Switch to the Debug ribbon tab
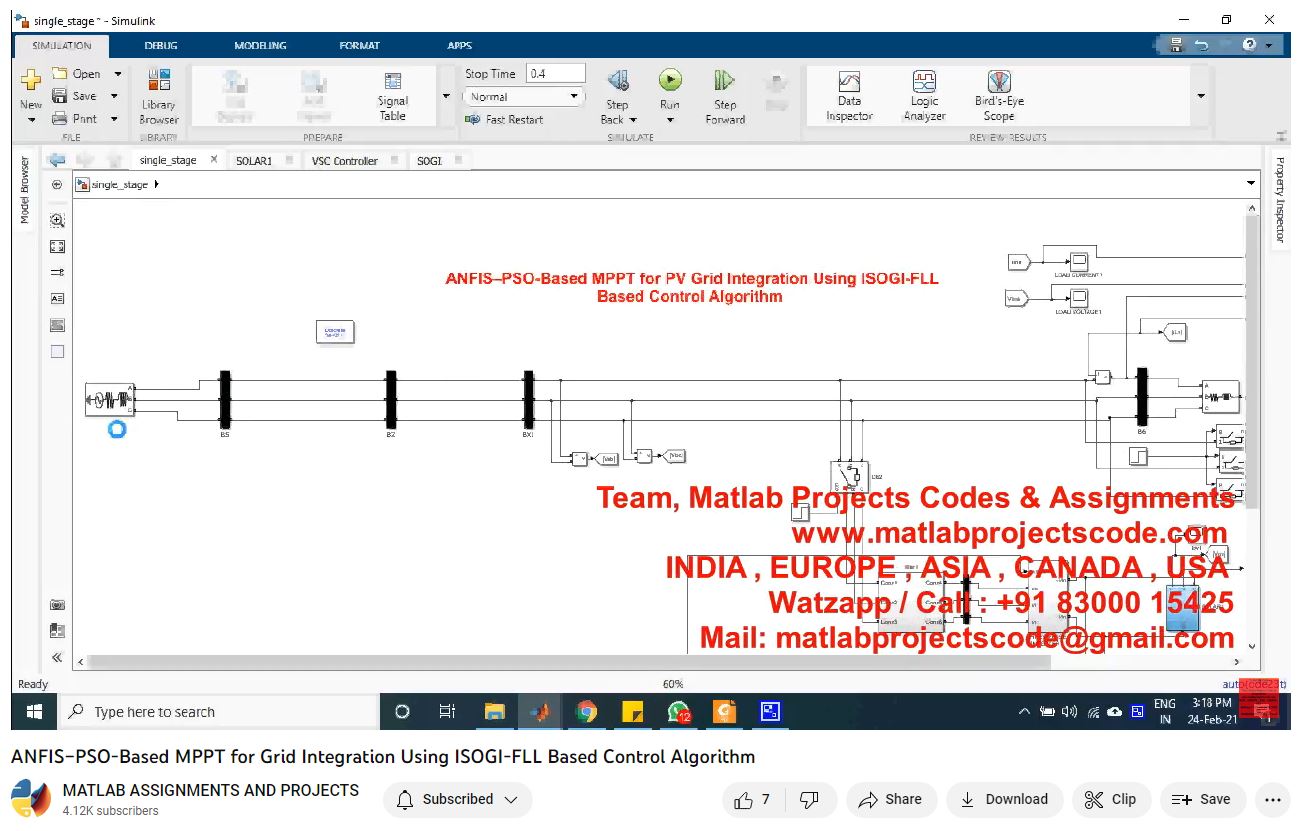Viewport: 1301px width, 831px height. point(161,45)
